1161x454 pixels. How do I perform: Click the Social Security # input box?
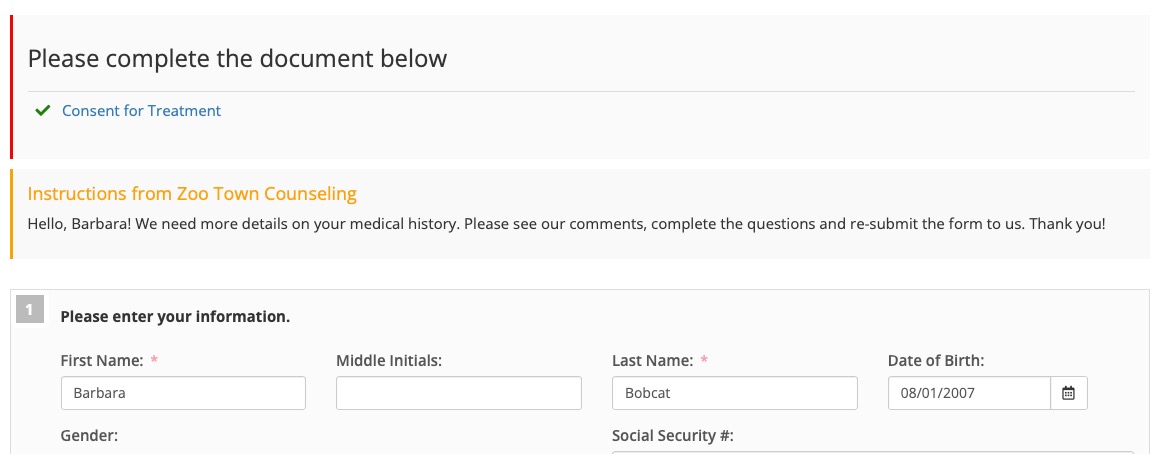[x=875, y=452]
